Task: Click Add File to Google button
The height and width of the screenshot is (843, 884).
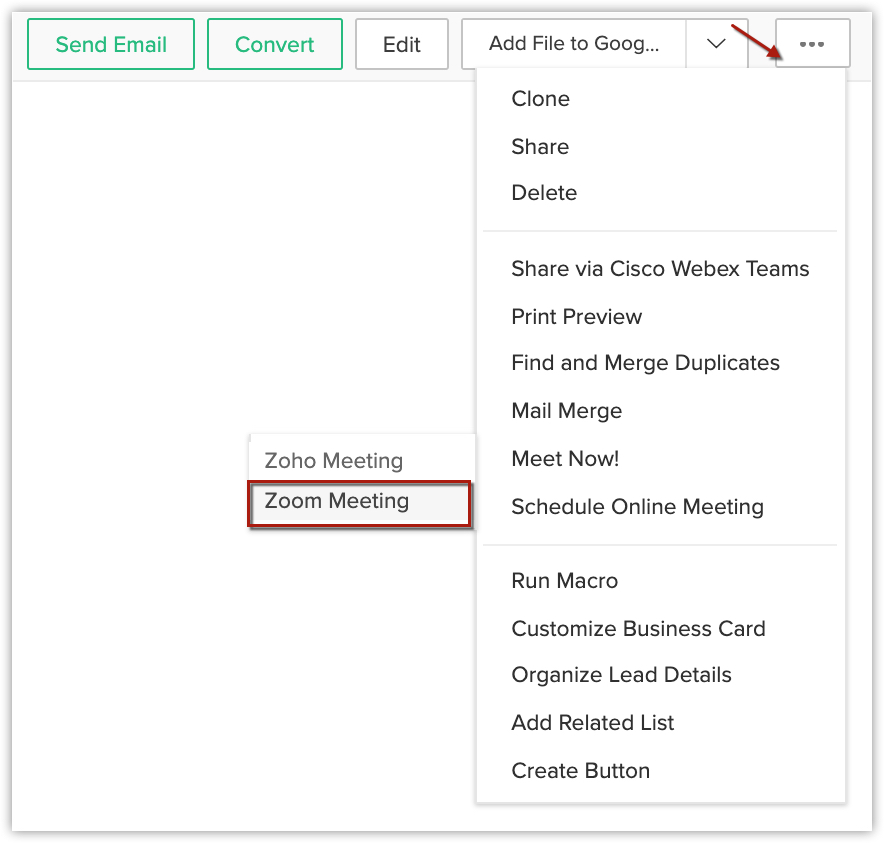Action: (x=574, y=45)
